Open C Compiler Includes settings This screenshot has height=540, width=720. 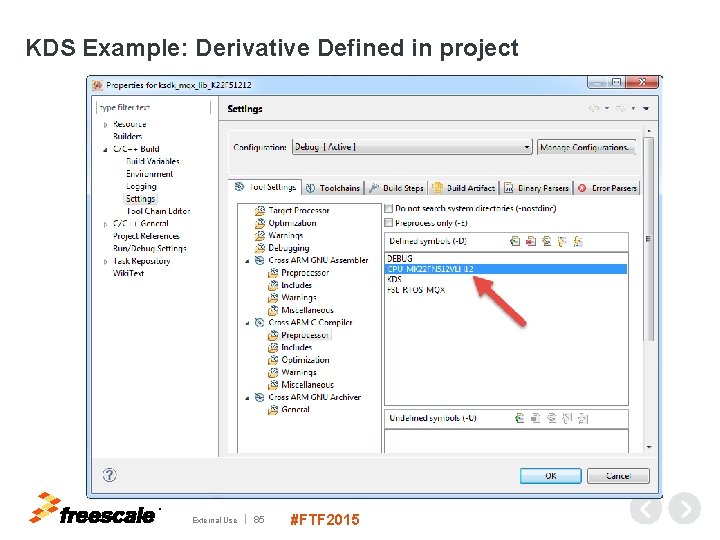[290, 347]
